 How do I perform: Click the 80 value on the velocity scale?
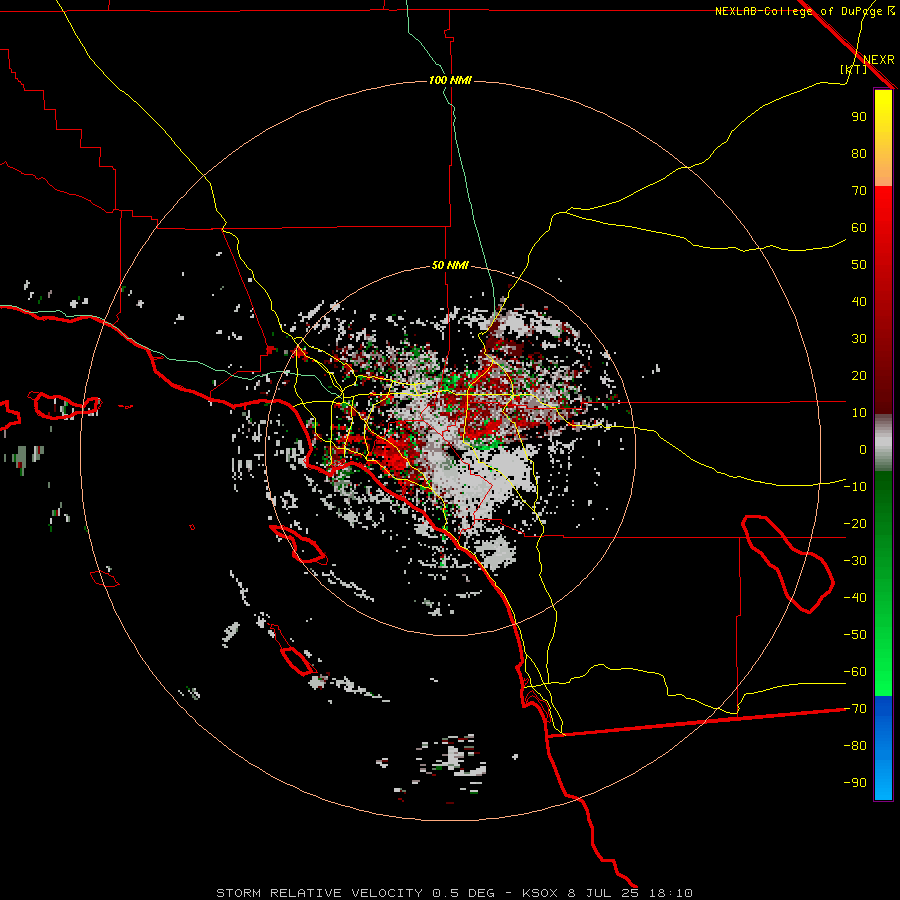[x=859, y=153]
